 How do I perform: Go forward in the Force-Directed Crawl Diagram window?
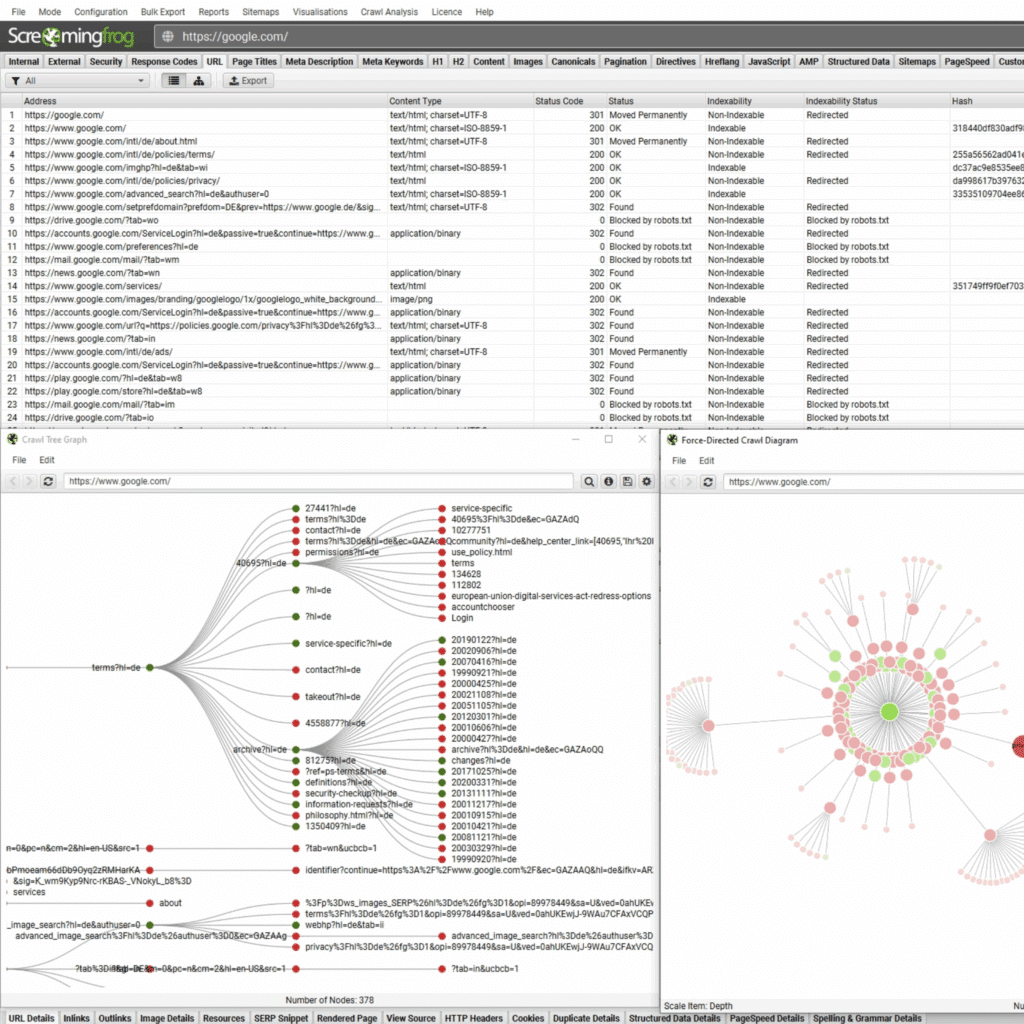point(689,482)
